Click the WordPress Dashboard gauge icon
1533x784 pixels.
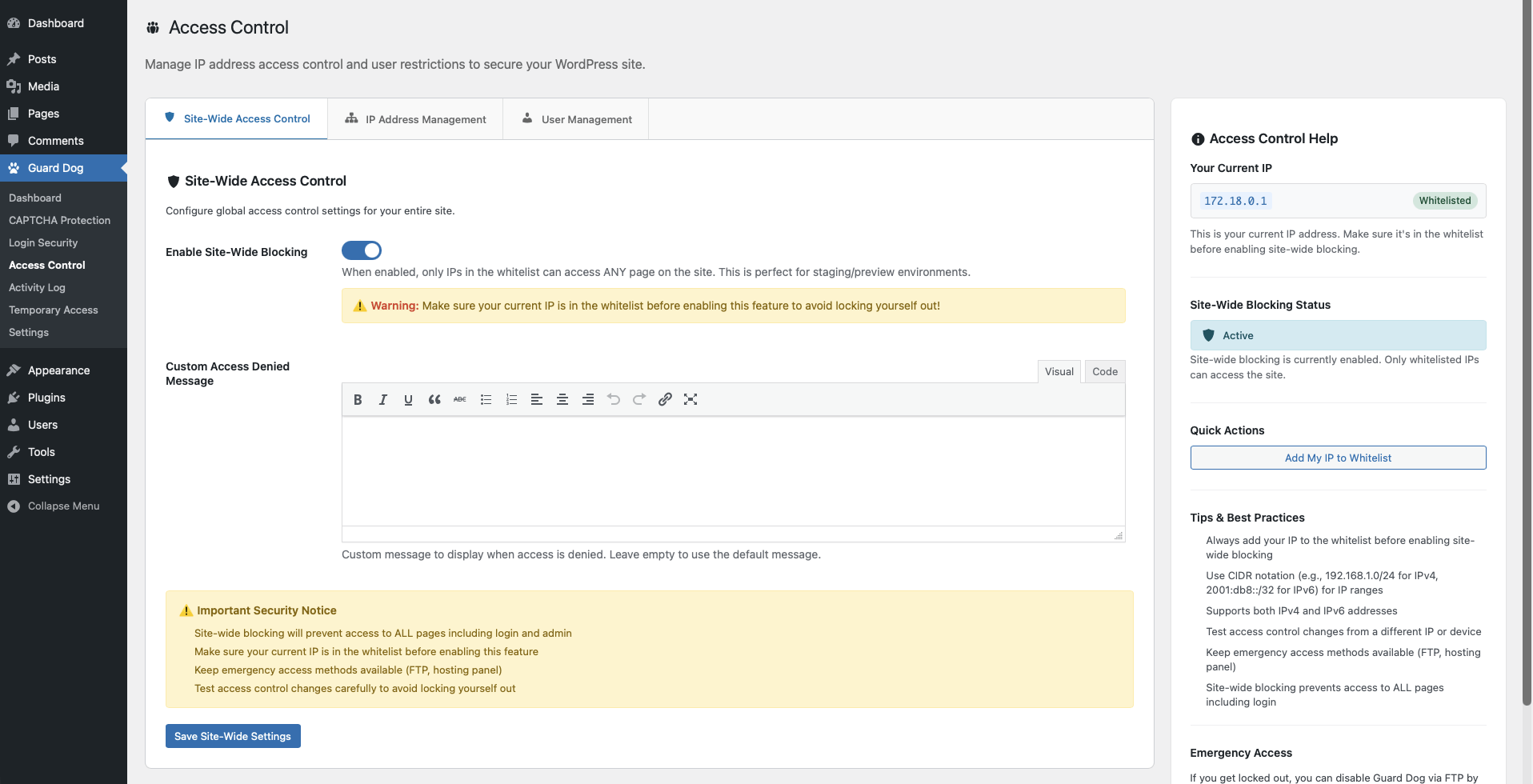point(14,23)
